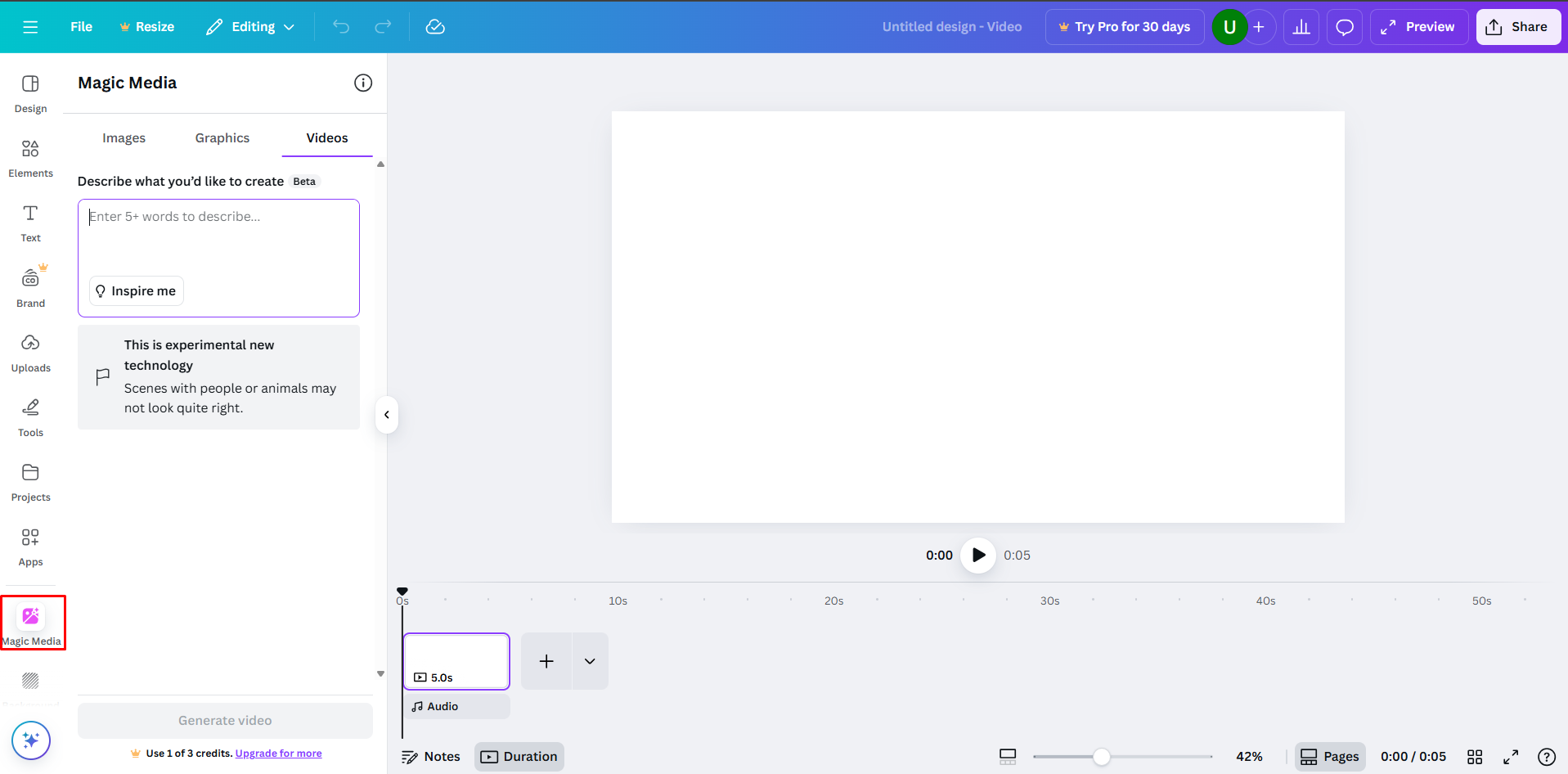
Task: Switch to the Graphics tab
Action: tap(222, 137)
